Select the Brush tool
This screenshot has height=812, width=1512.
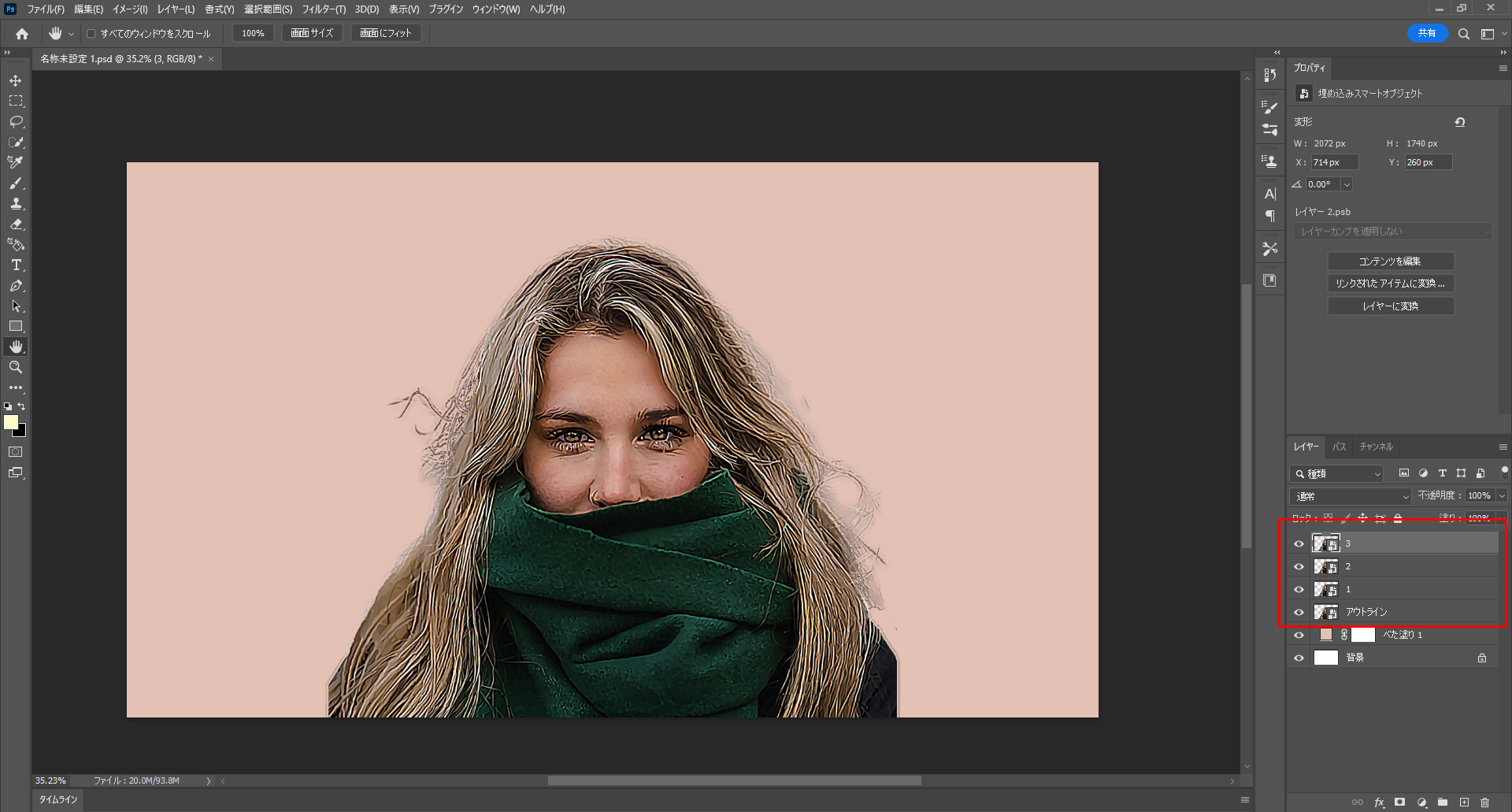coord(16,183)
